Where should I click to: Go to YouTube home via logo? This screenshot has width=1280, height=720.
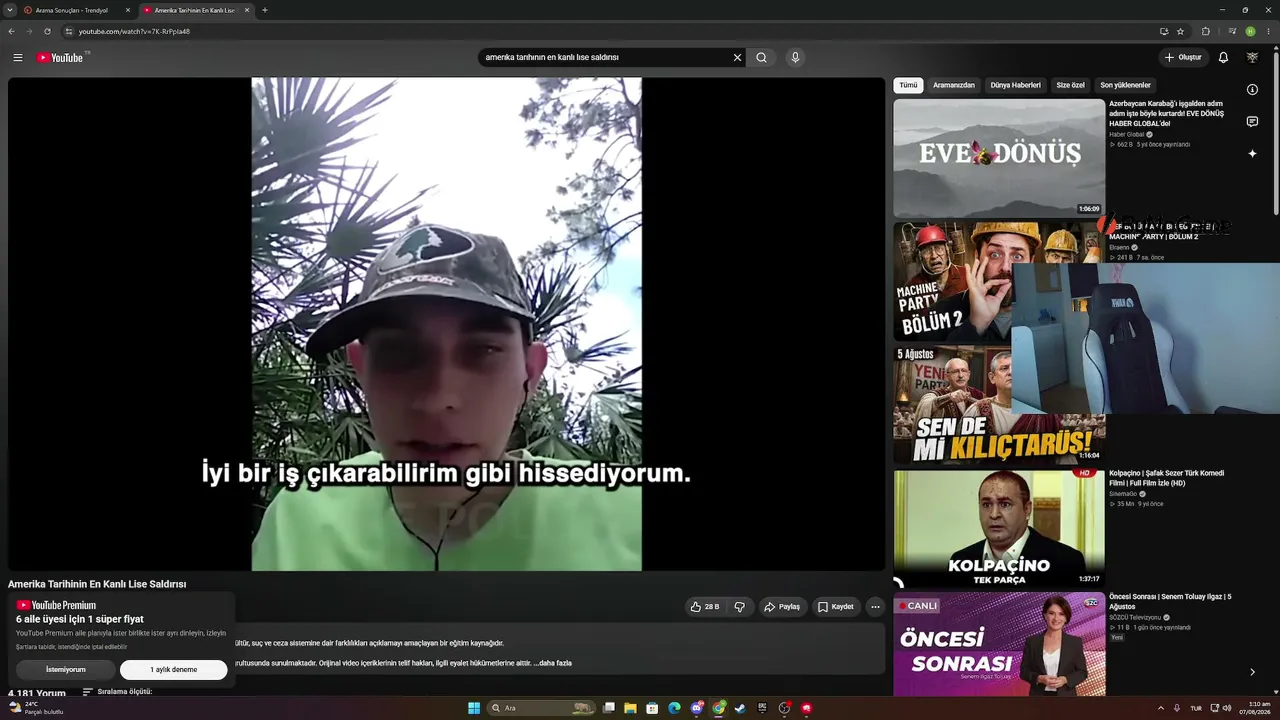(x=61, y=57)
